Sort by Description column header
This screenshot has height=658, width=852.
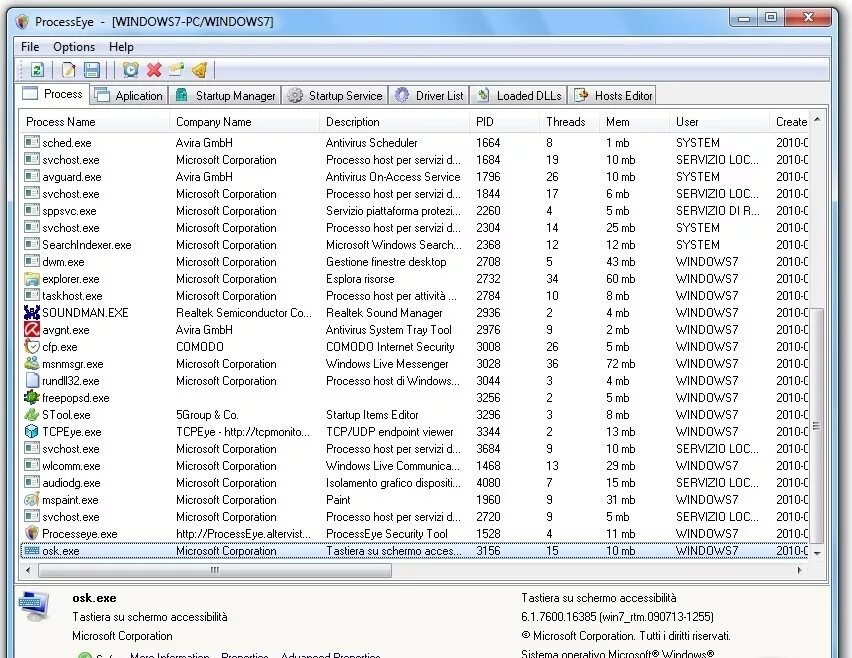coord(394,122)
